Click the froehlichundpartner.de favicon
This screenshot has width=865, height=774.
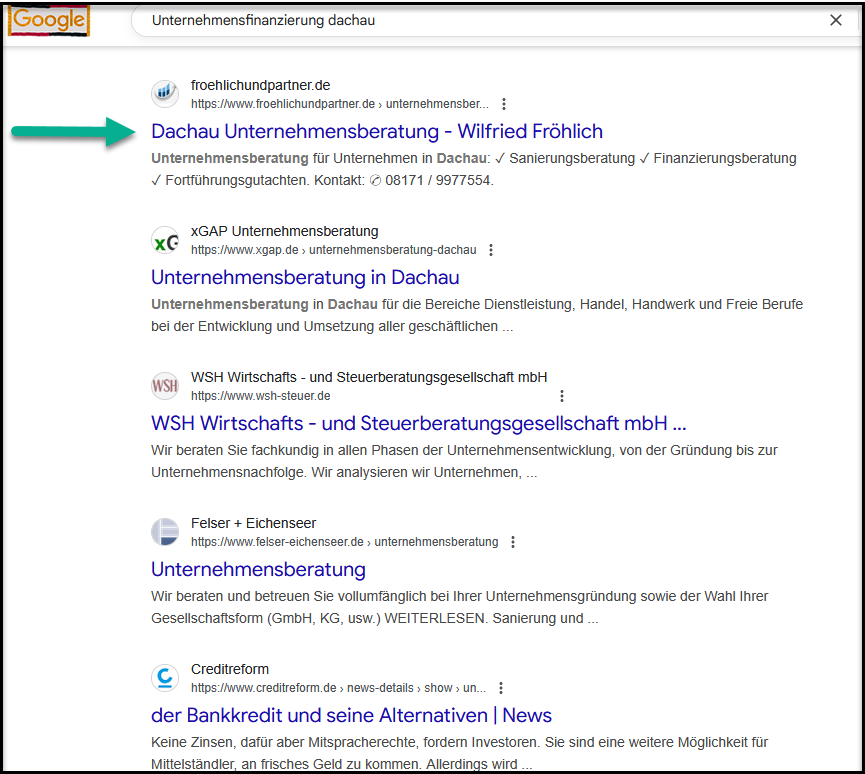165,95
